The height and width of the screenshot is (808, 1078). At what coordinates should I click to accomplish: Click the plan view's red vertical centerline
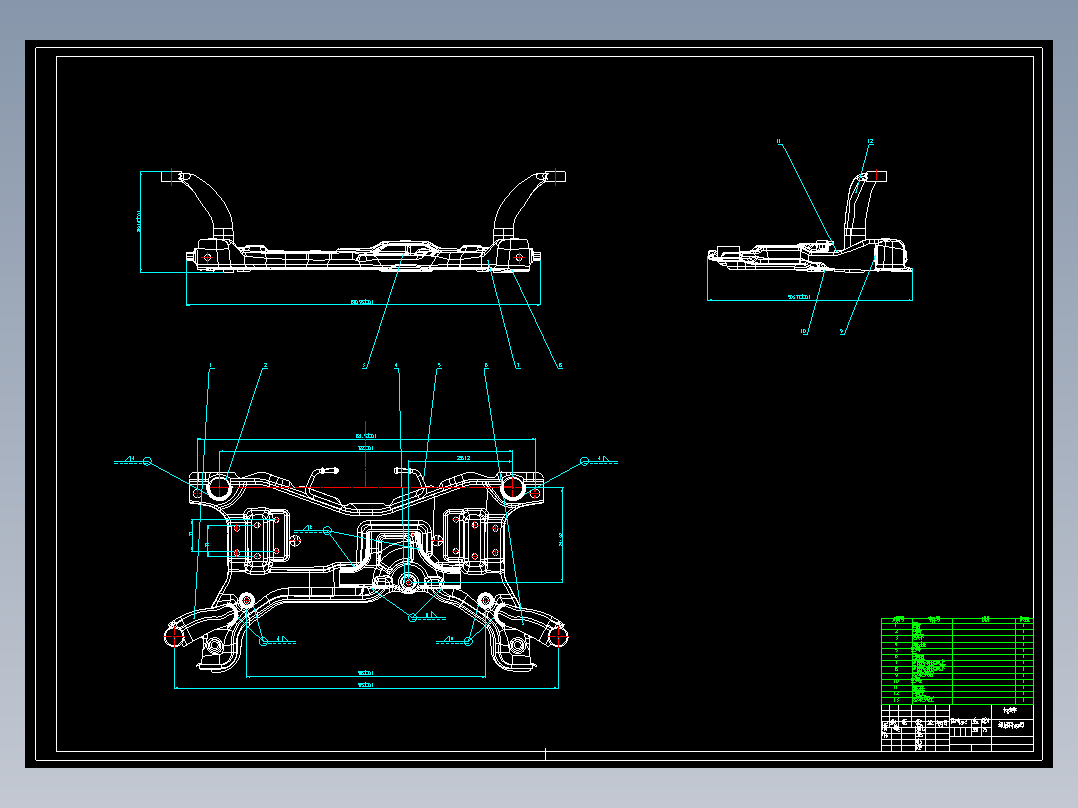[x=366, y=455]
